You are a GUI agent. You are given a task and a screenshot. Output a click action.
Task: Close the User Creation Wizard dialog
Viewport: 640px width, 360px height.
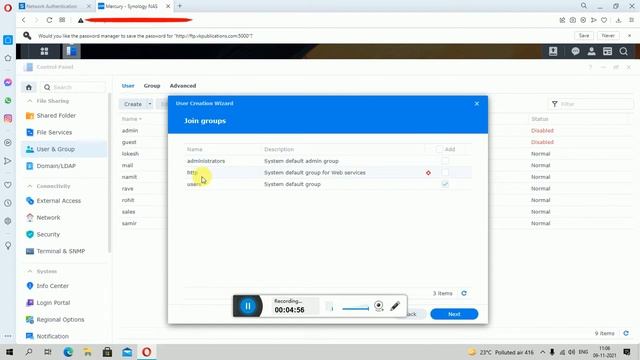pos(477,104)
